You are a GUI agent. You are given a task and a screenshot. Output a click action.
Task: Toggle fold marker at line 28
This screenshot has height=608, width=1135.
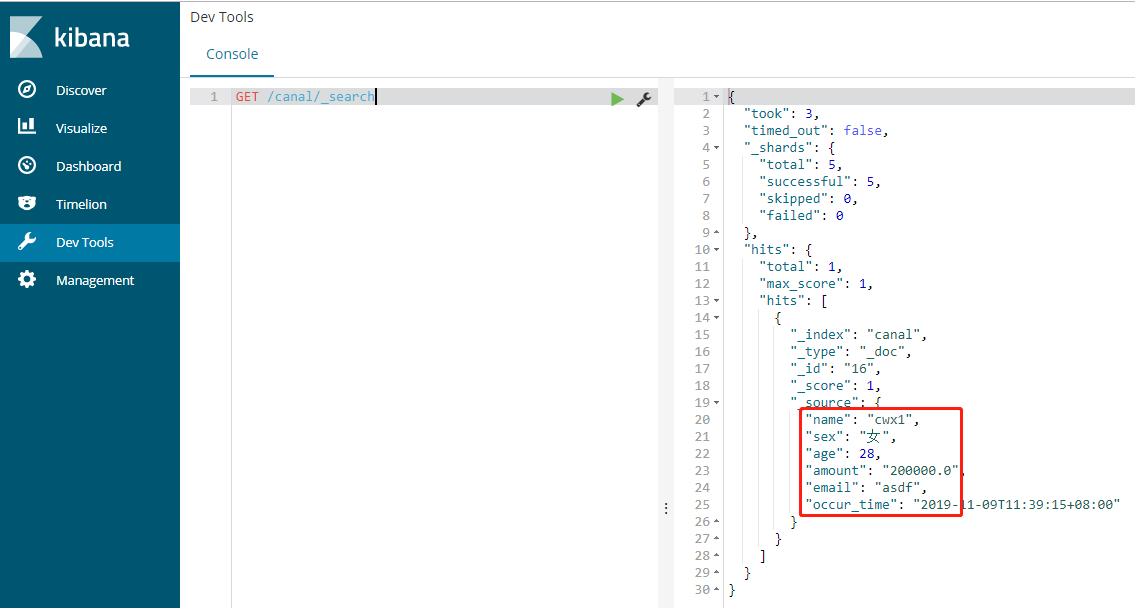717,555
